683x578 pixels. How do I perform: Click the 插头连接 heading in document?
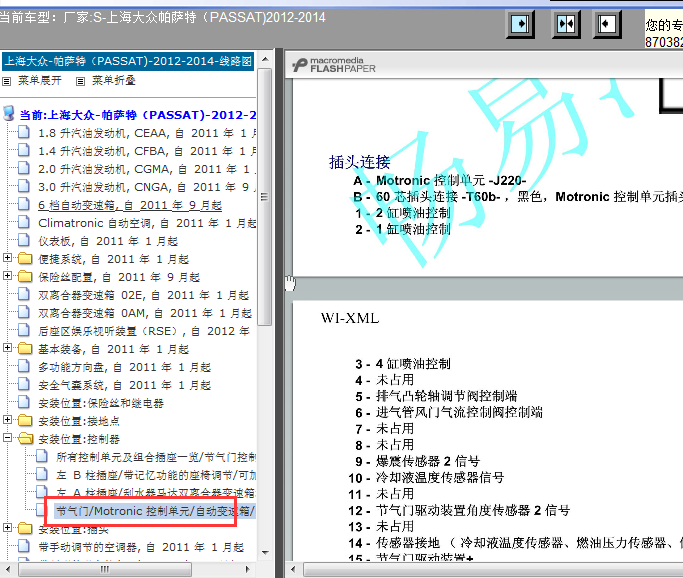[359, 162]
